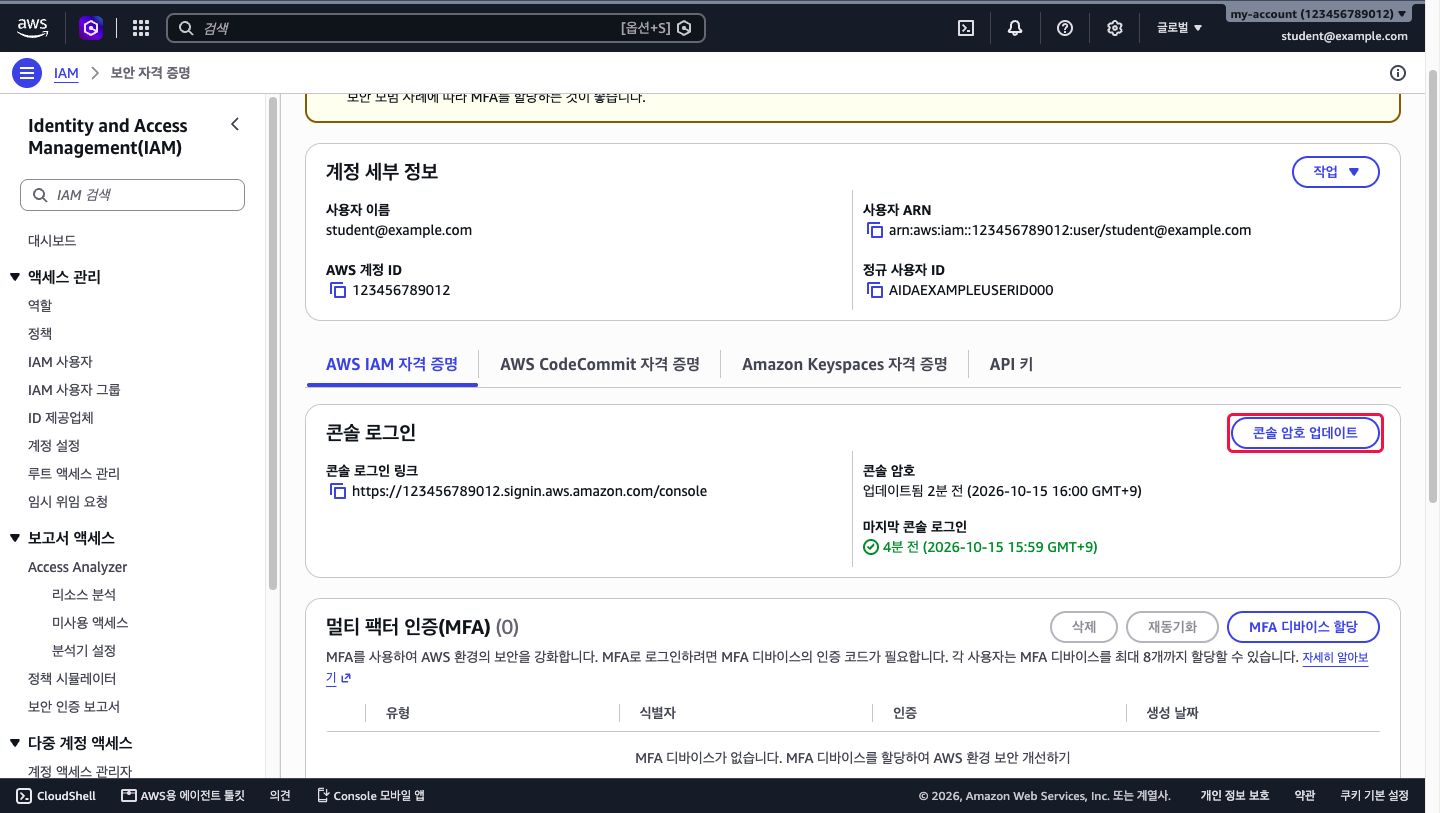1440x813 pixels.
Task: Focus the top 검색 search field
Action: pos(435,28)
